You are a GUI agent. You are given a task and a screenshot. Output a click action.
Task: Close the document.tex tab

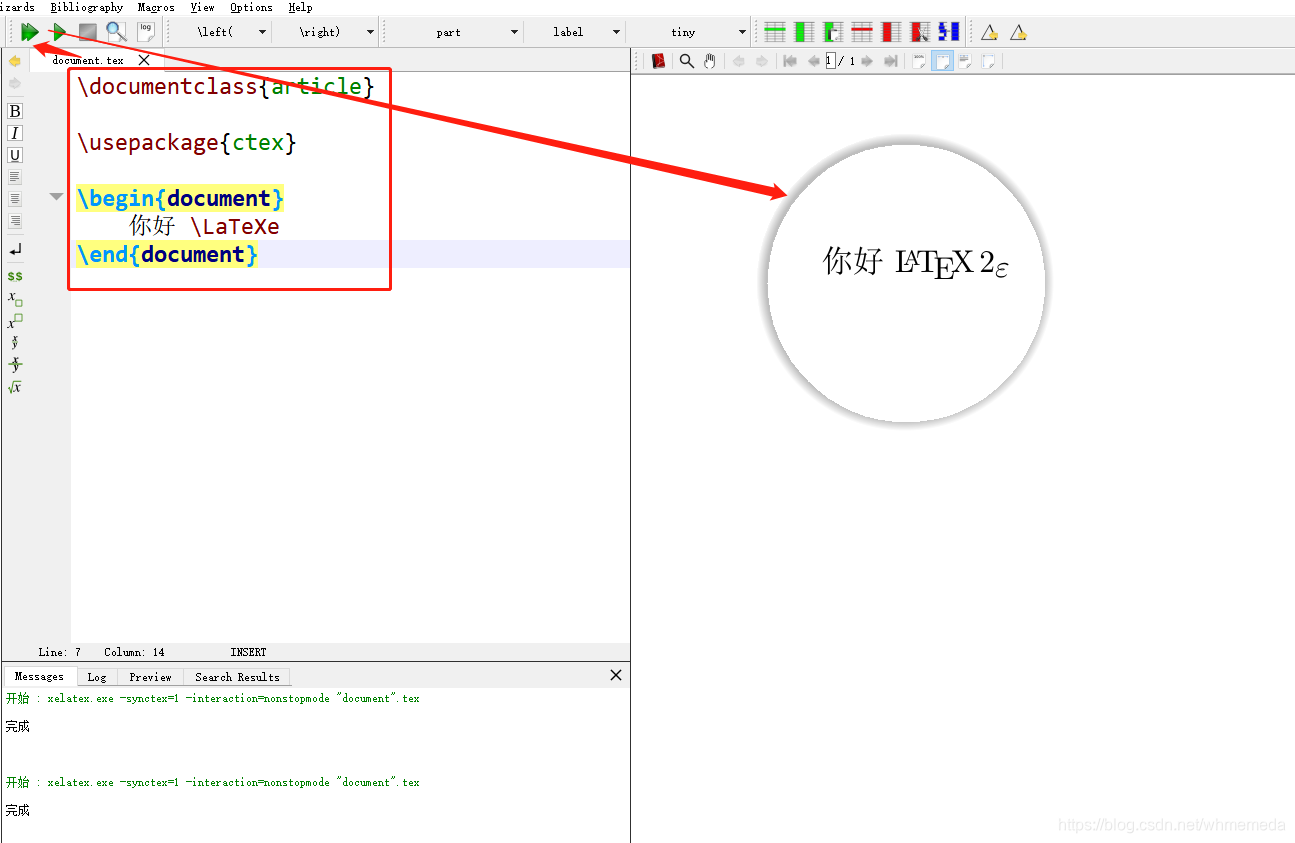pos(144,60)
